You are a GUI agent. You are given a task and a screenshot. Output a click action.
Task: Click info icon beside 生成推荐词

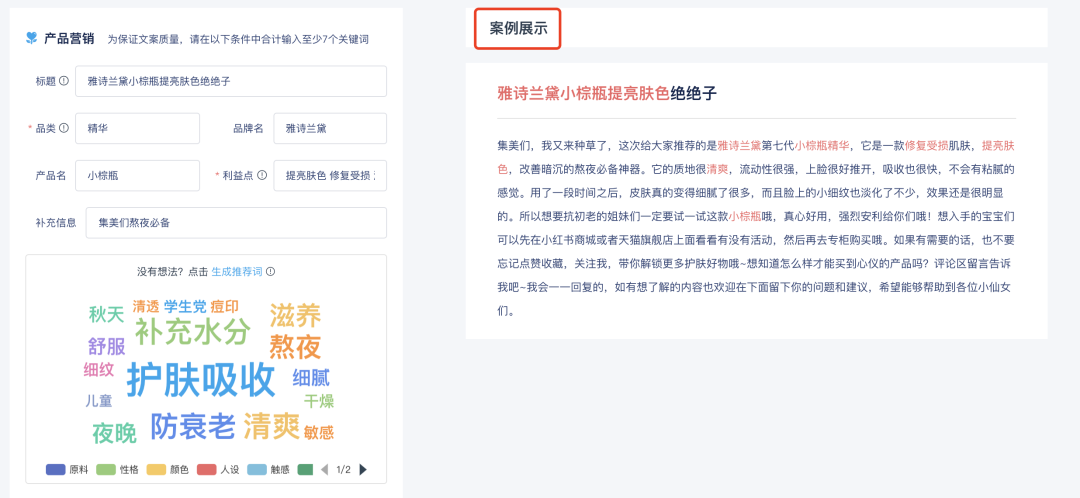[271, 271]
